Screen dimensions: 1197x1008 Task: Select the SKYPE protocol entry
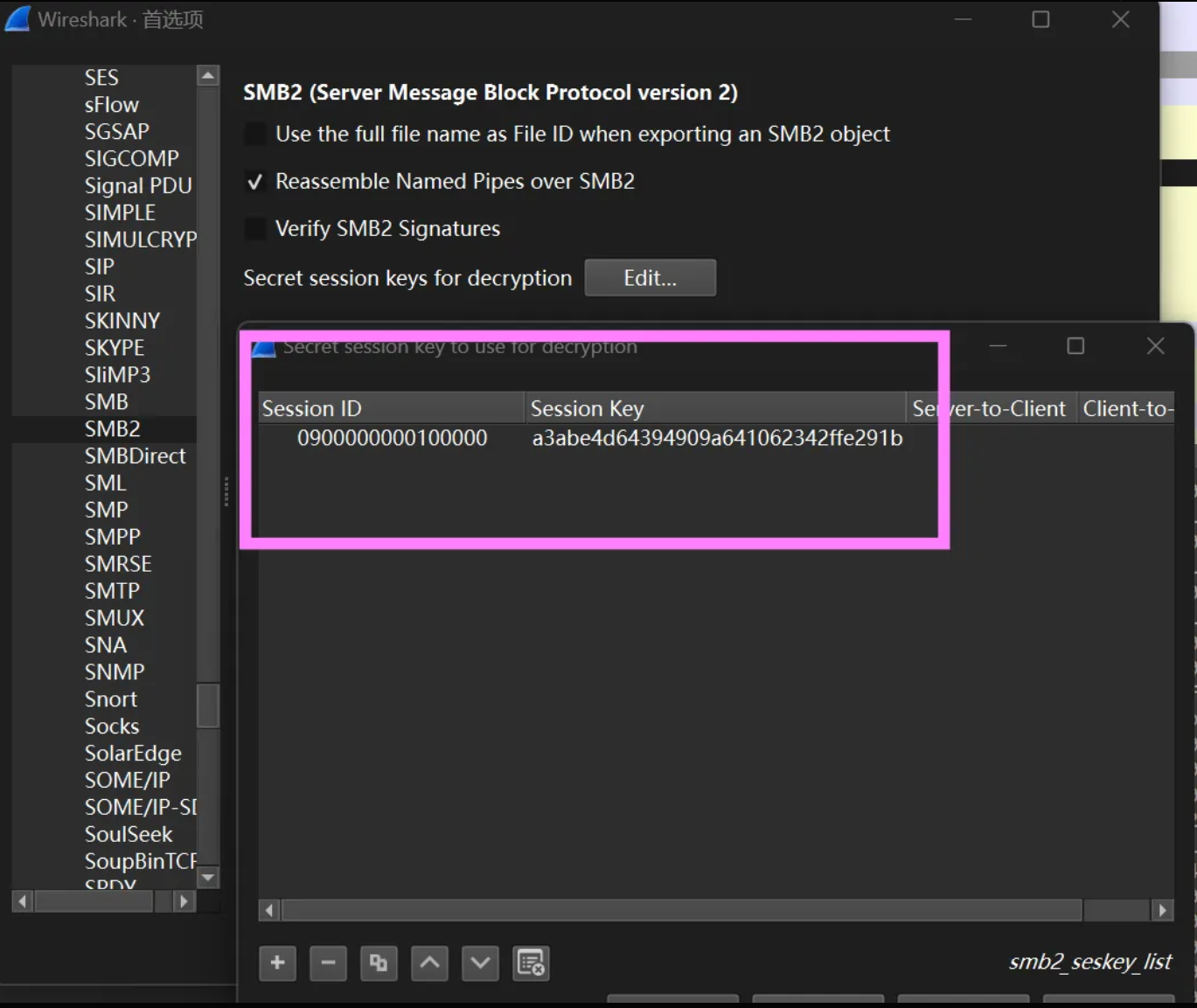pos(114,347)
